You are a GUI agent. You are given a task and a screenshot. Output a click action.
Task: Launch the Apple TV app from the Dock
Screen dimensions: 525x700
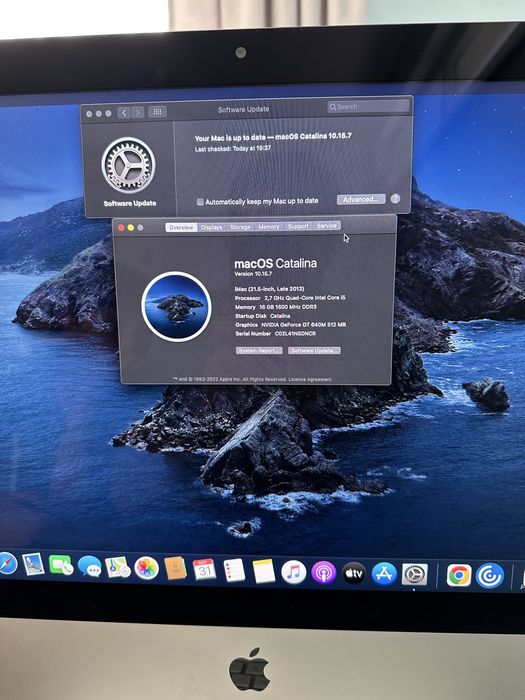(x=354, y=573)
